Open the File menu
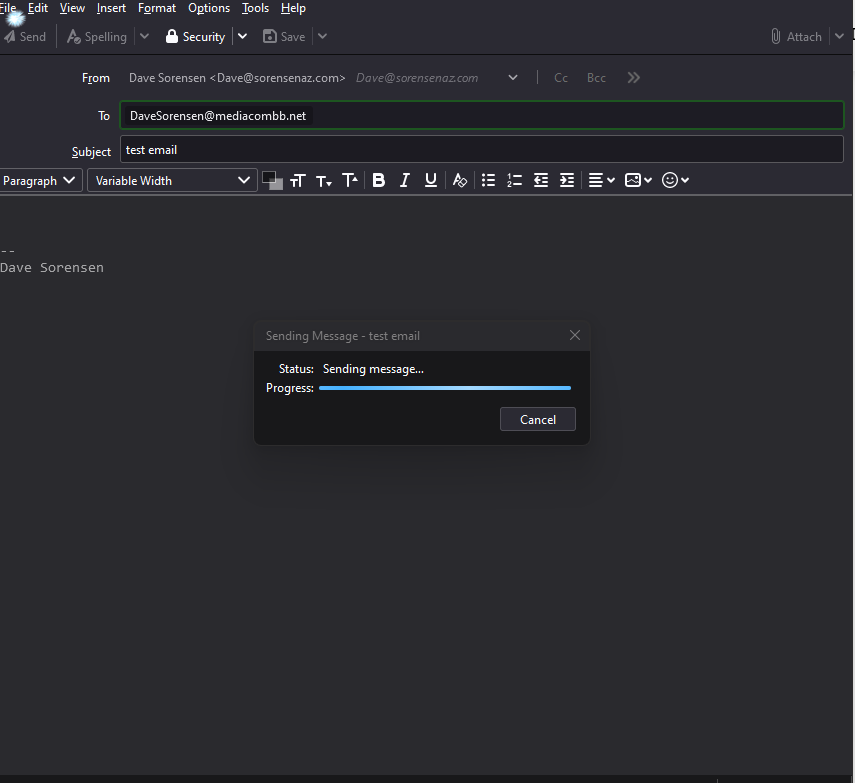The height and width of the screenshot is (783, 855). pos(8,8)
